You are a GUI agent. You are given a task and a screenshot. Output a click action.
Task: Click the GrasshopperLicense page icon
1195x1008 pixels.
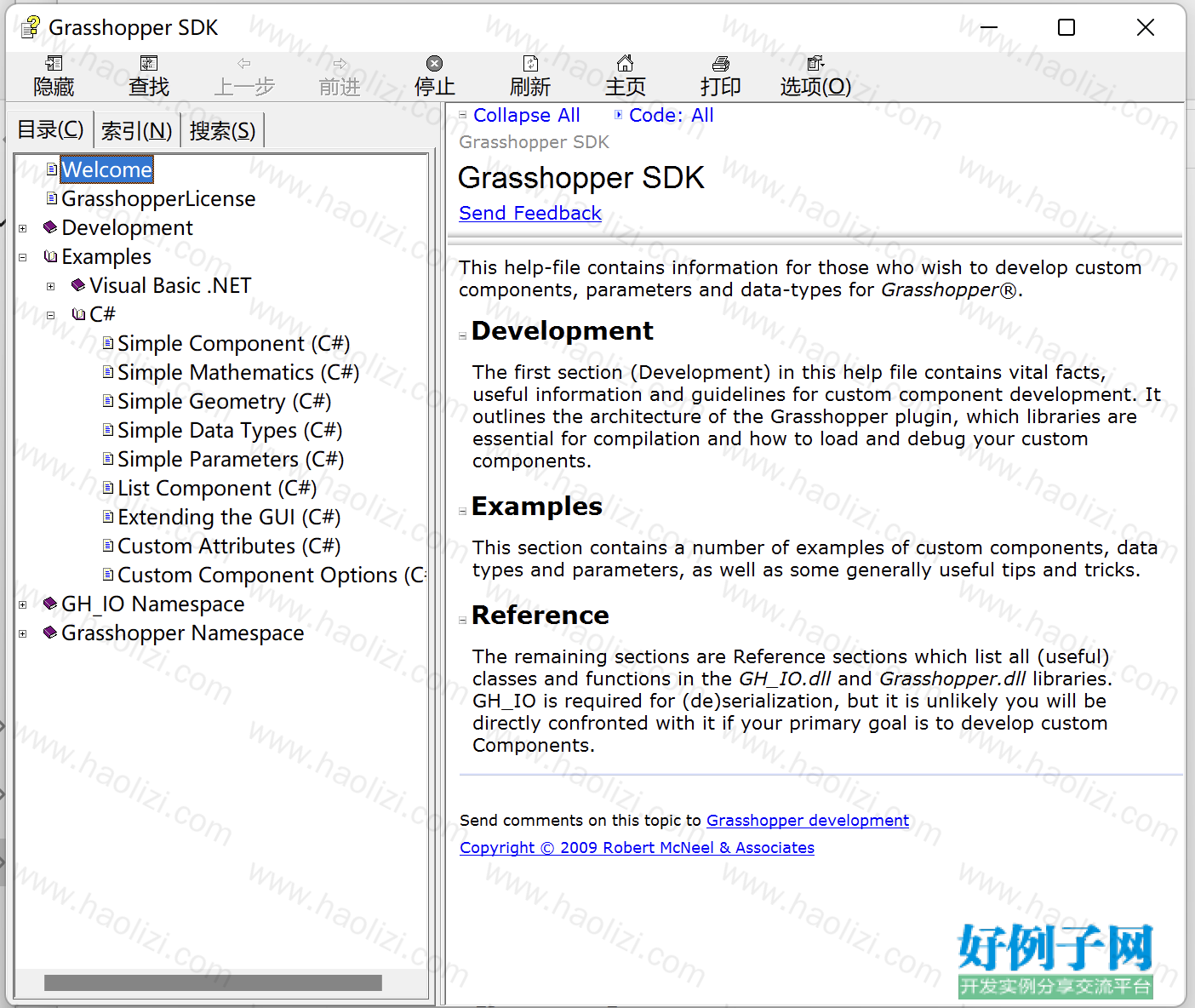pyautogui.click(x=52, y=198)
